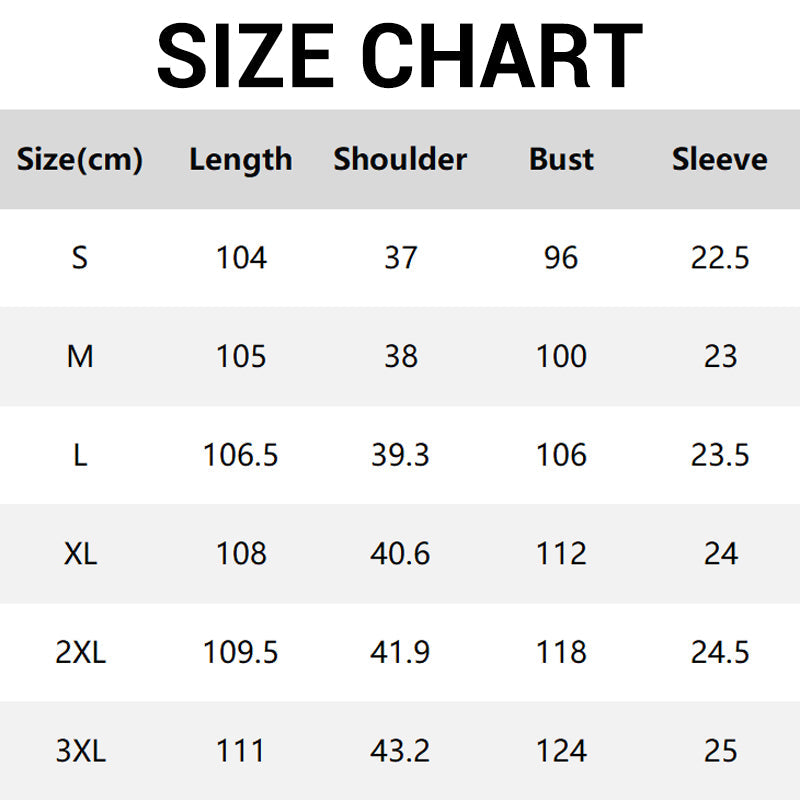800x800 pixels.
Task: Select the 3XL size row label
Action: pyautogui.click(x=80, y=751)
